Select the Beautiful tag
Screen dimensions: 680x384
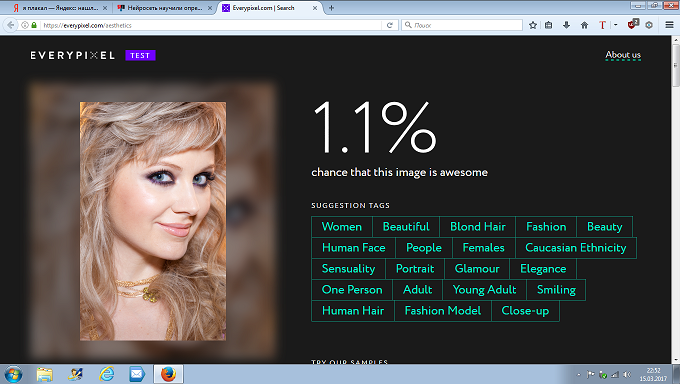pos(406,226)
